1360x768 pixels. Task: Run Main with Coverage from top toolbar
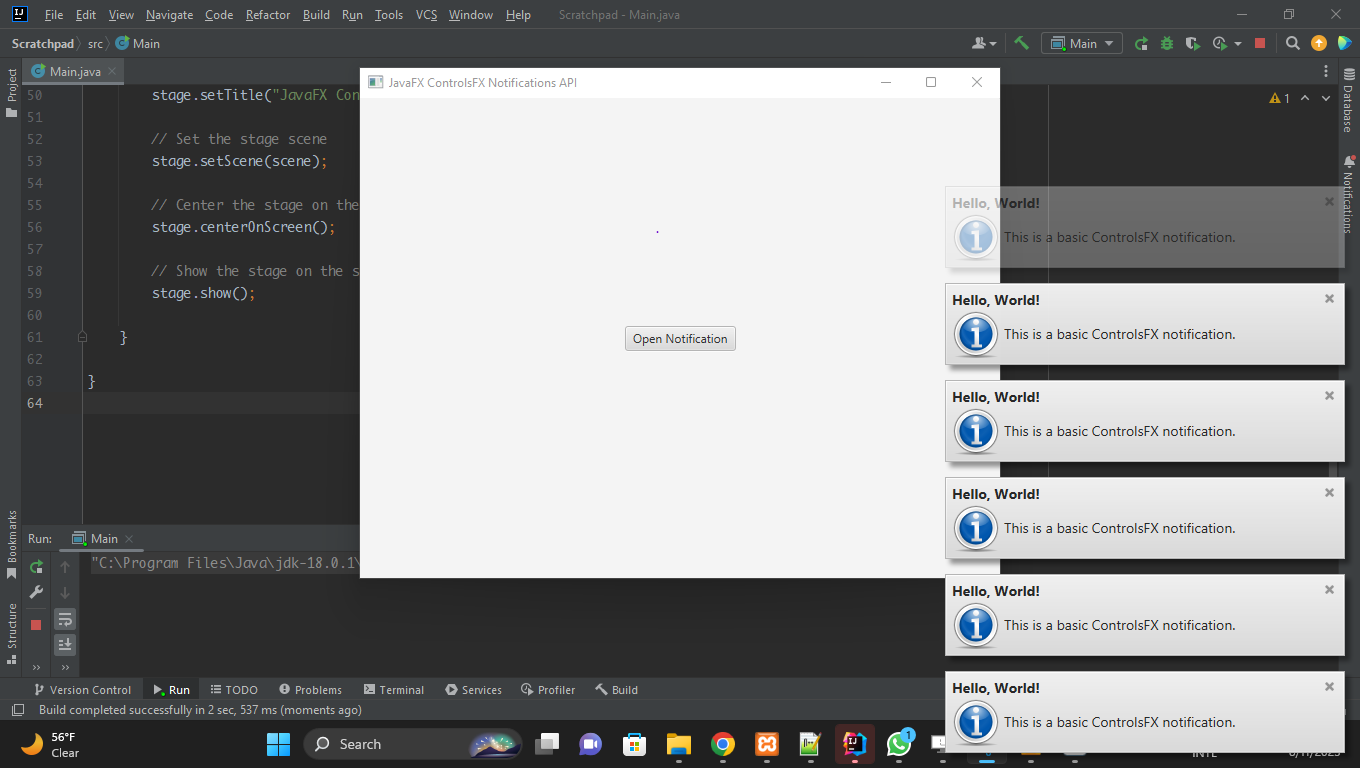click(1192, 43)
